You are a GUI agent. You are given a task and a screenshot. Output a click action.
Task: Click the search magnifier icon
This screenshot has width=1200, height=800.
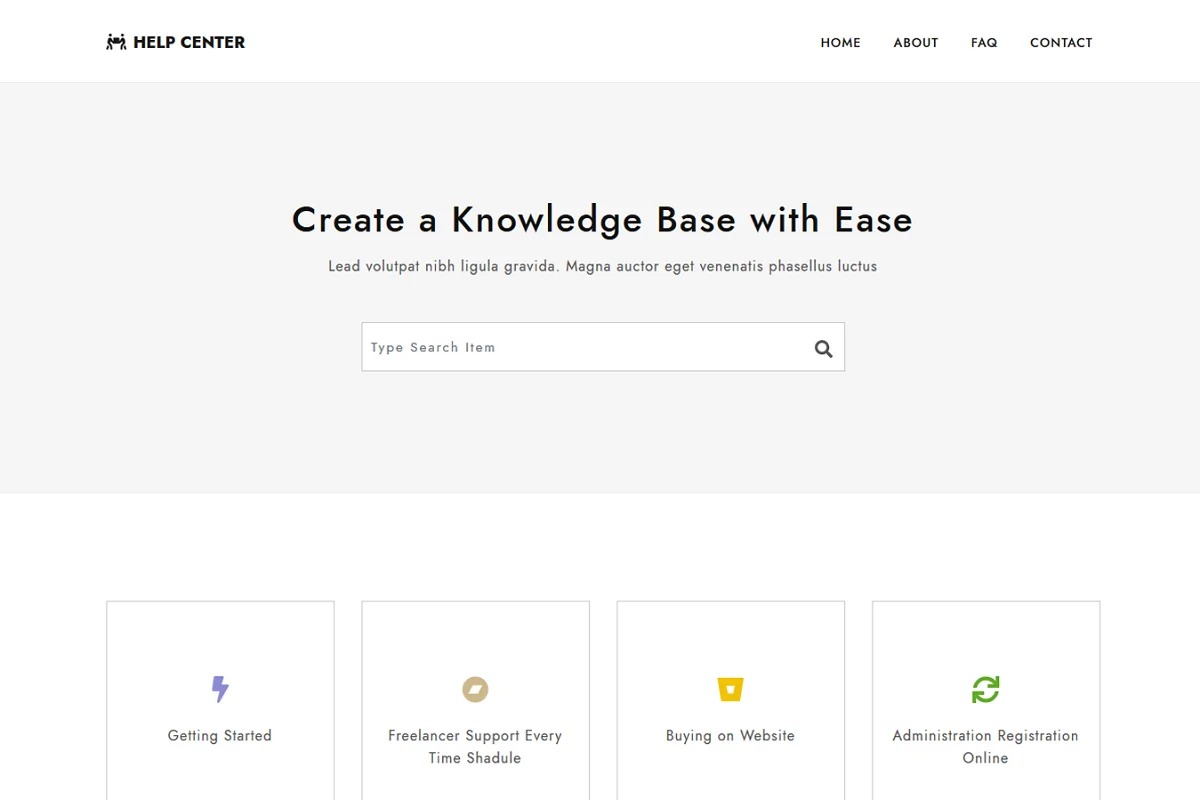(823, 348)
